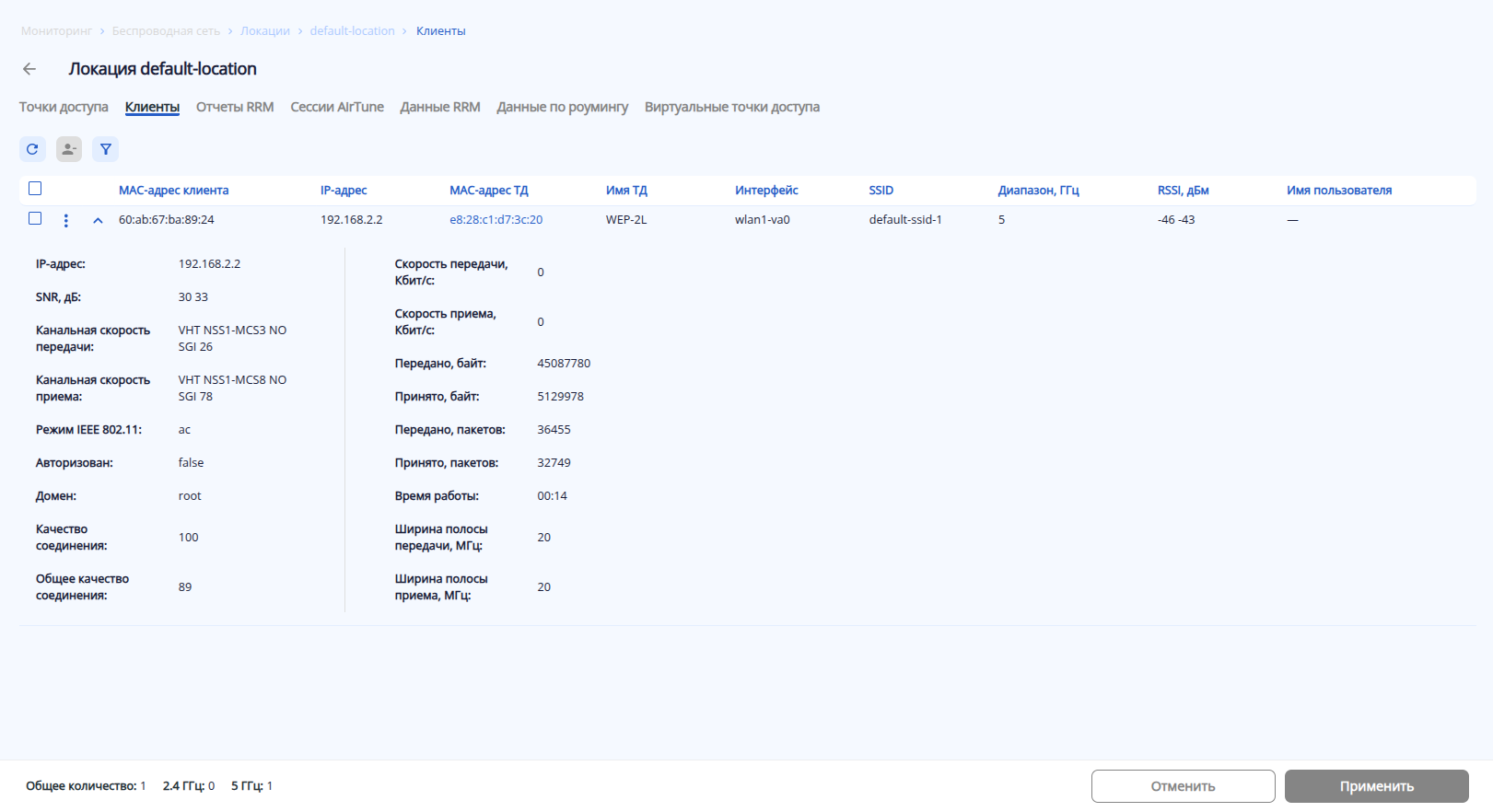
Task: Open the three-dot menu for client 60:ab:67:ba:89:24
Action: click(x=65, y=220)
